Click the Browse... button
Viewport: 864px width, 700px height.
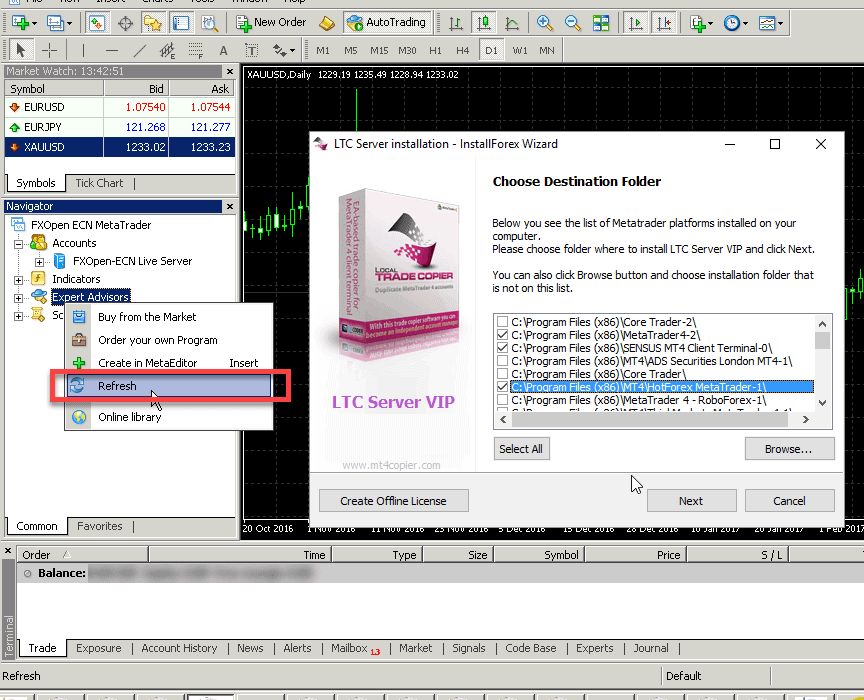[x=789, y=449]
